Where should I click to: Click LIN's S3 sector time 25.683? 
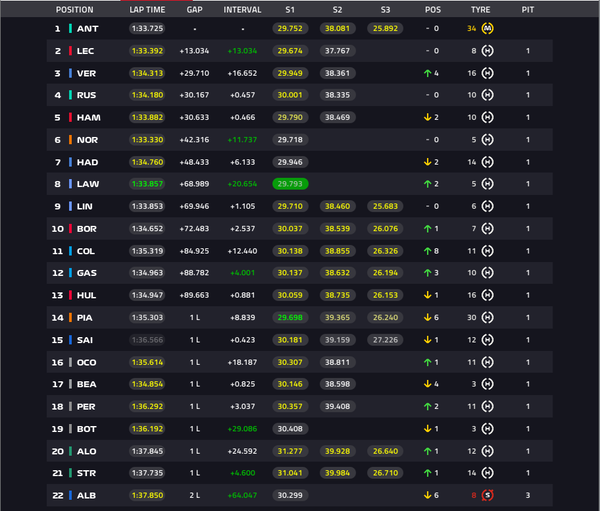[385, 206]
